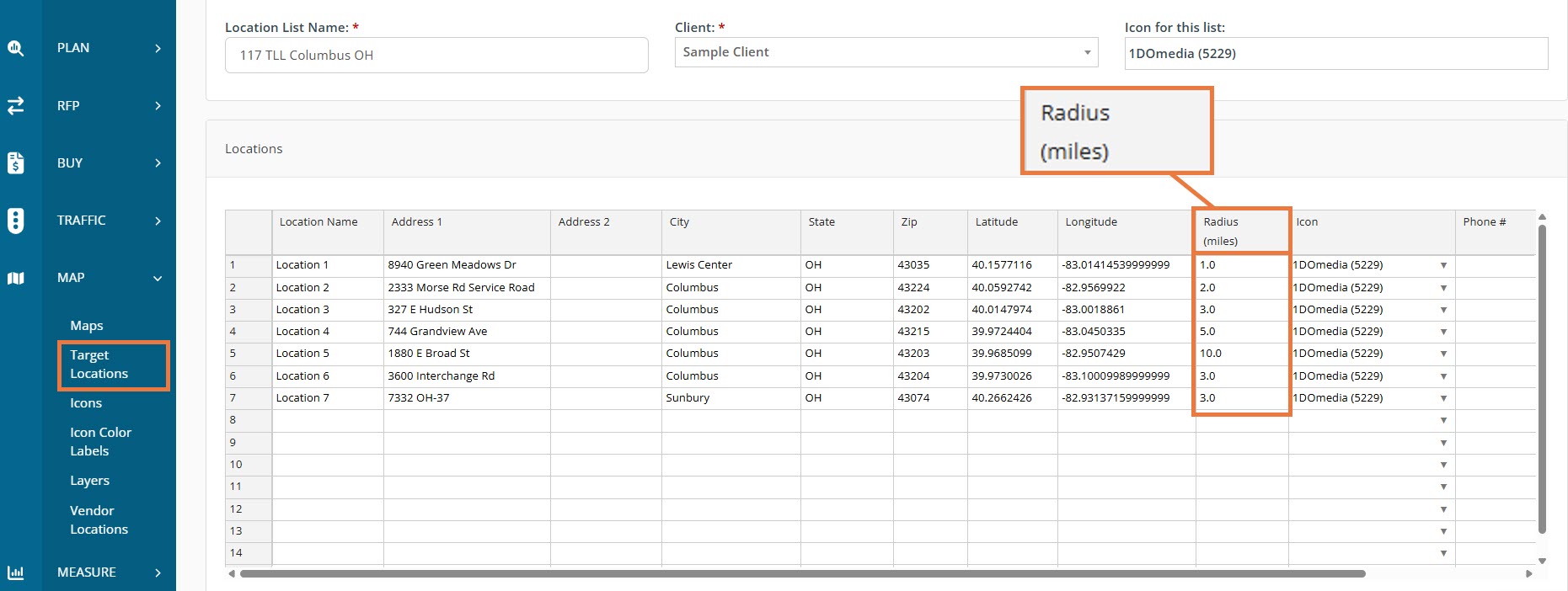Go to Icon Color Labels page
The height and width of the screenshot is (591, 1568).
coord(100,442)
